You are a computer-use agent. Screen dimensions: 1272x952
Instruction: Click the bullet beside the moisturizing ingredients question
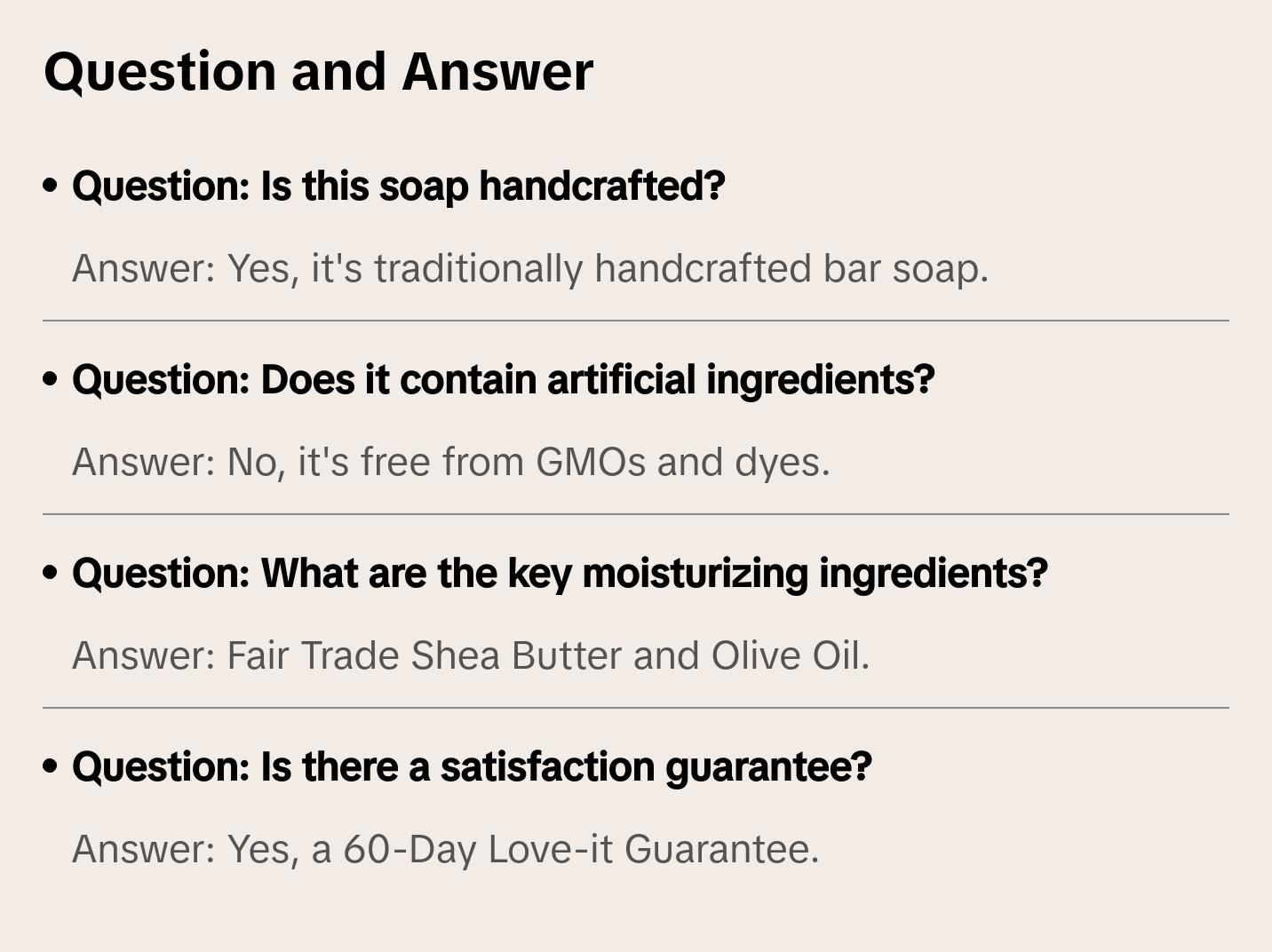[51, 574]
